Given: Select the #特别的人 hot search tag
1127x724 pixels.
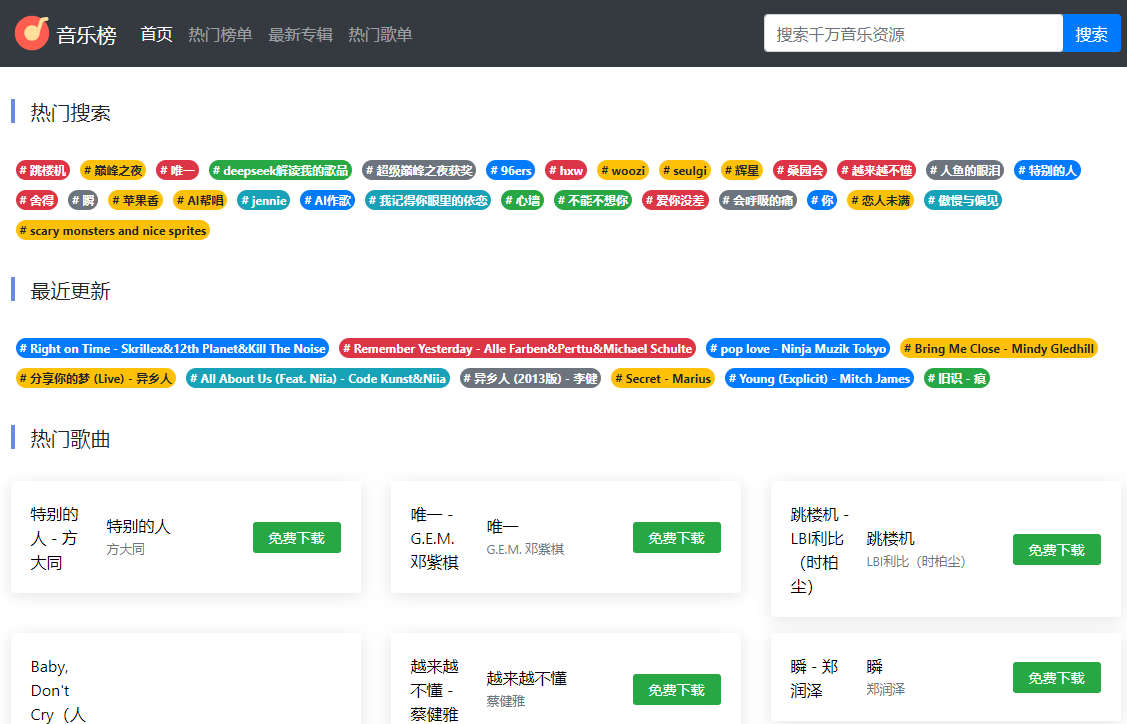Looking at the screenshot, I should pos(1047,170).
